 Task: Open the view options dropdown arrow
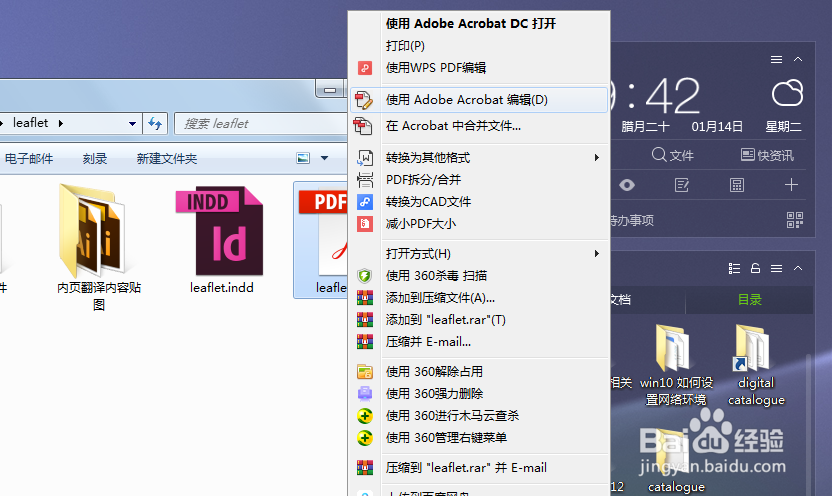tap(325, 158)
